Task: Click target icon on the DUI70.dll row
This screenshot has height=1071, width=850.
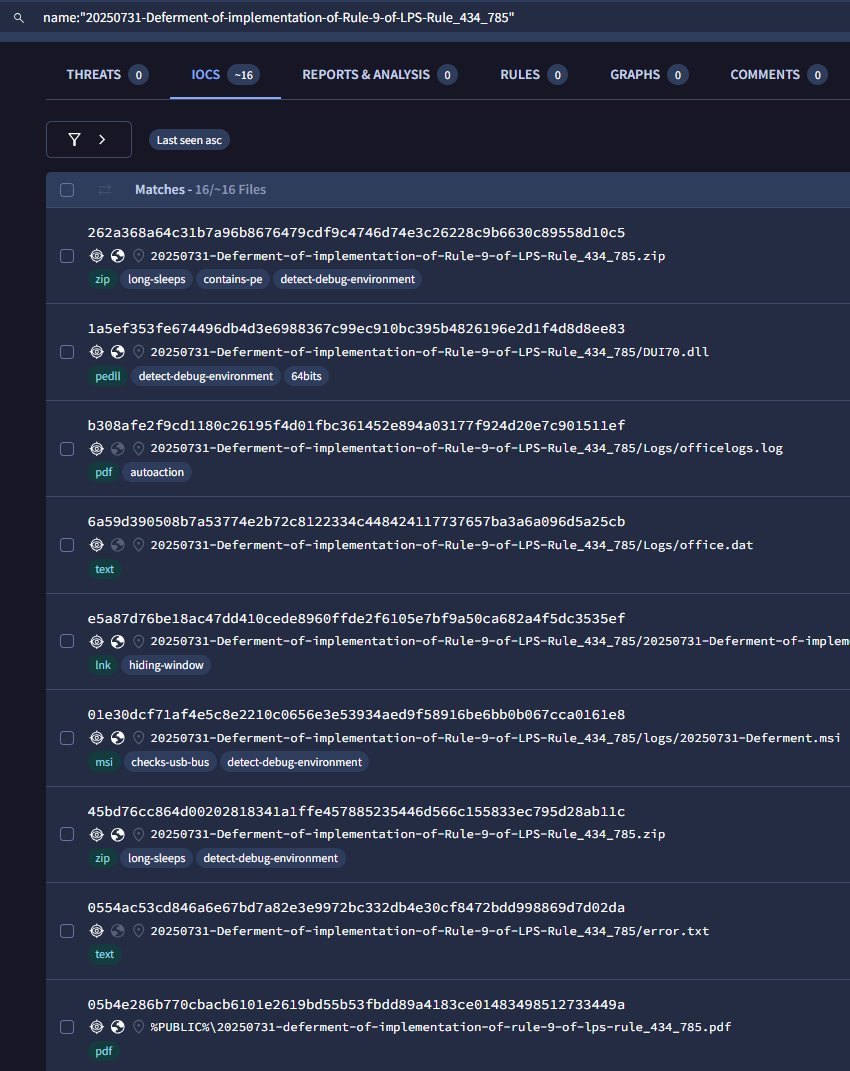Action: click(x=96, y=352)
